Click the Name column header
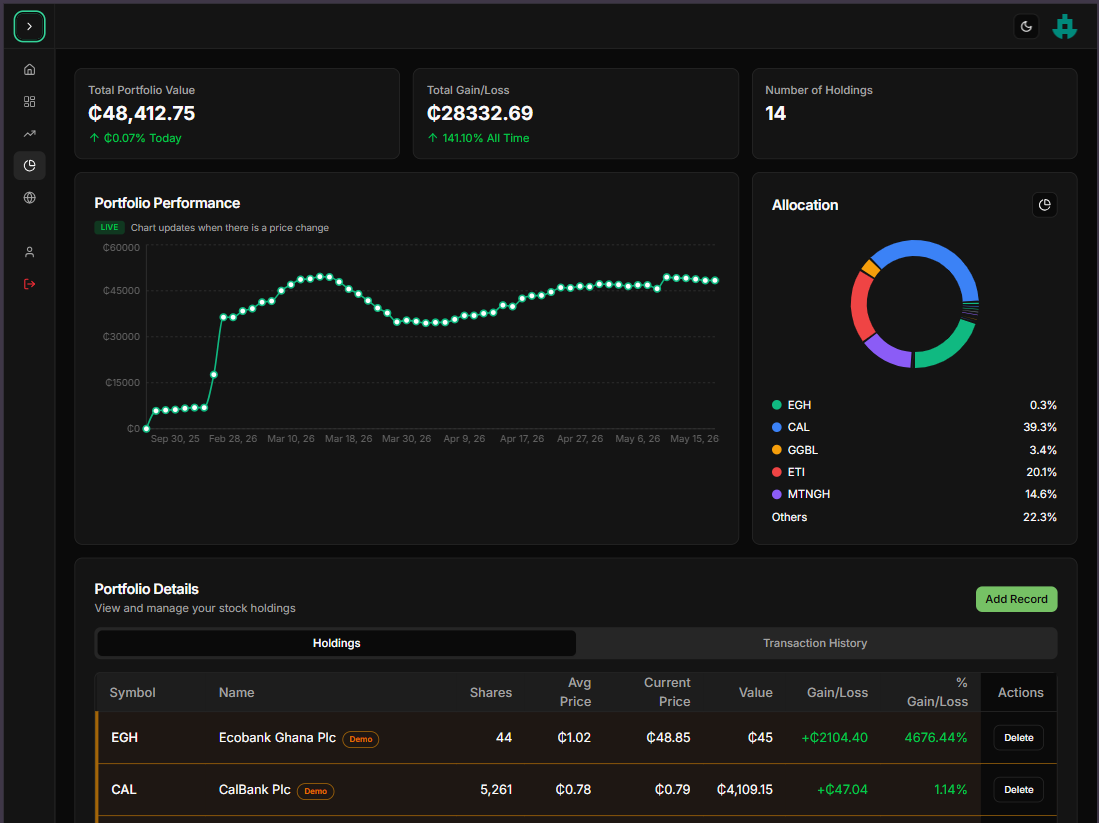The width and height of the screenshot is (1099, 823). point(236,693)
